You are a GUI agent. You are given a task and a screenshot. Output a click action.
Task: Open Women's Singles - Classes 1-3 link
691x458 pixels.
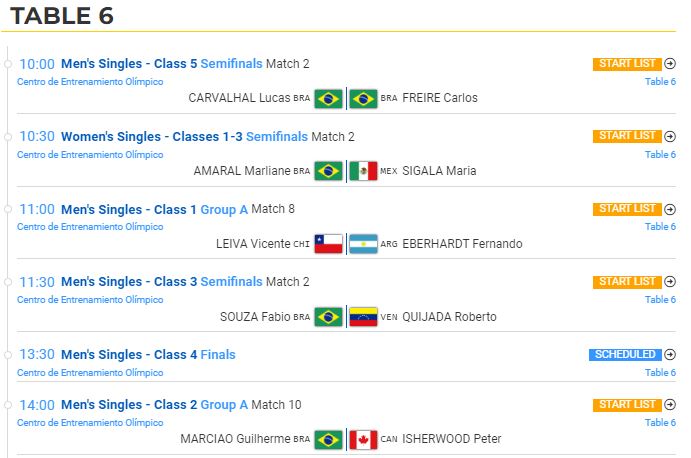click(x=152, y=137)
